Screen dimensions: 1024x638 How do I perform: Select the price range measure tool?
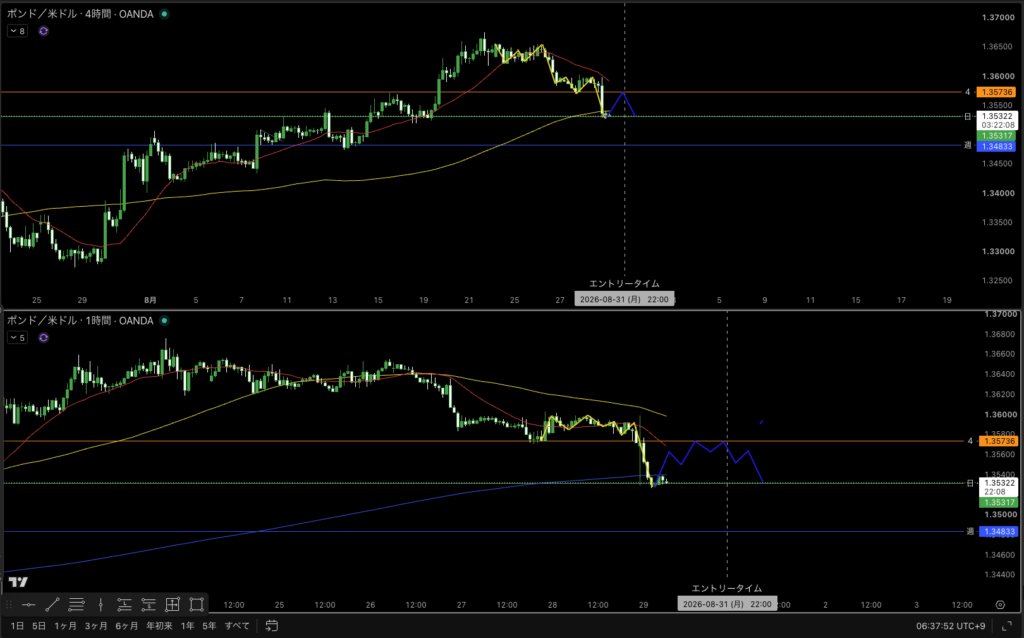pyautogui.click(x=172, y=605)
